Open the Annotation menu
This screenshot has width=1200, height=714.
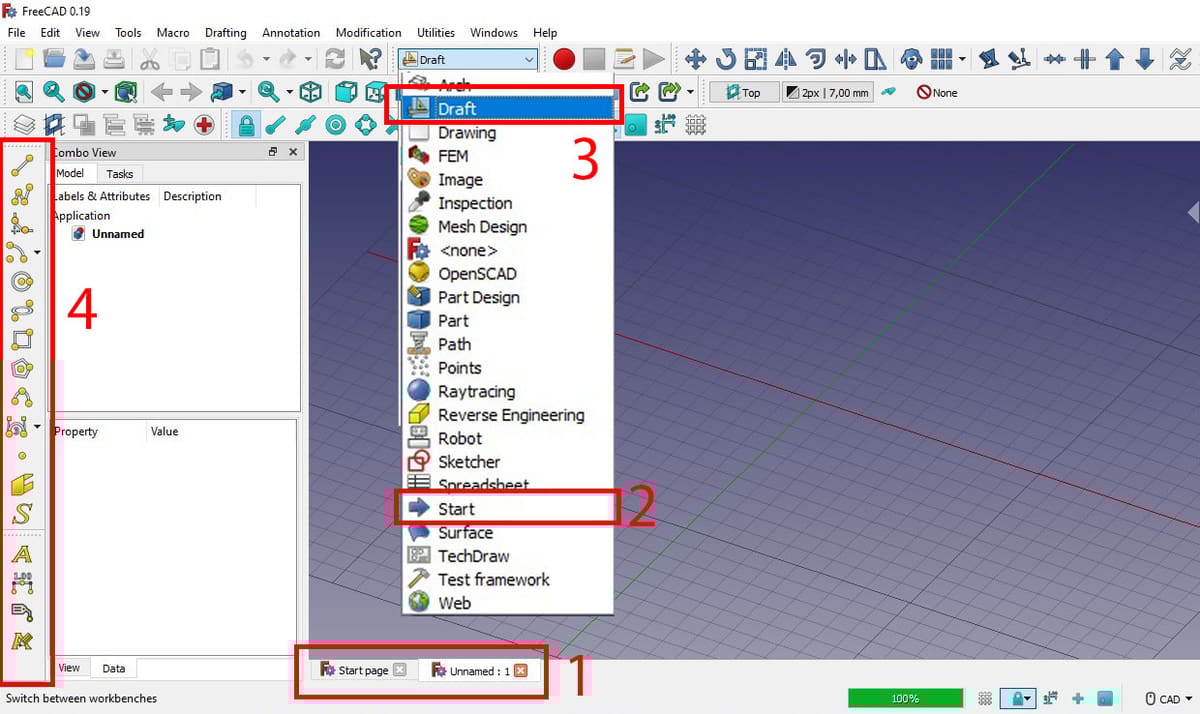click(x=291, y=33)
